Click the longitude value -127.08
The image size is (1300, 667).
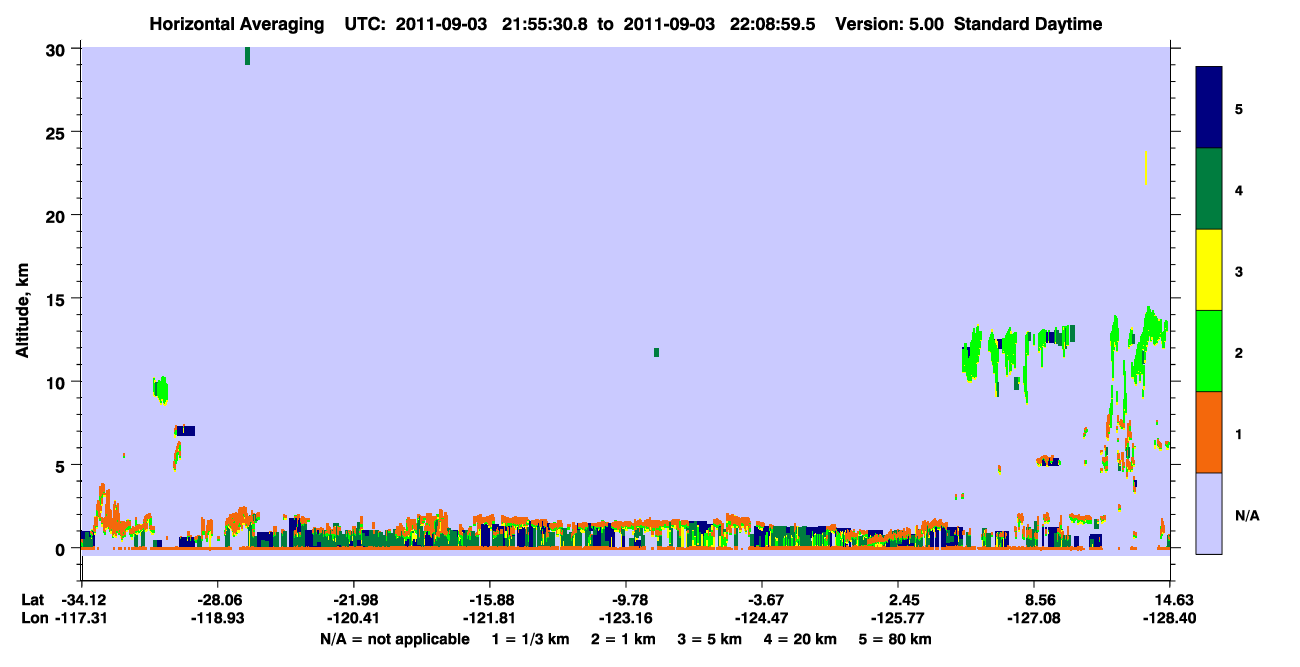click(1034, 618)
